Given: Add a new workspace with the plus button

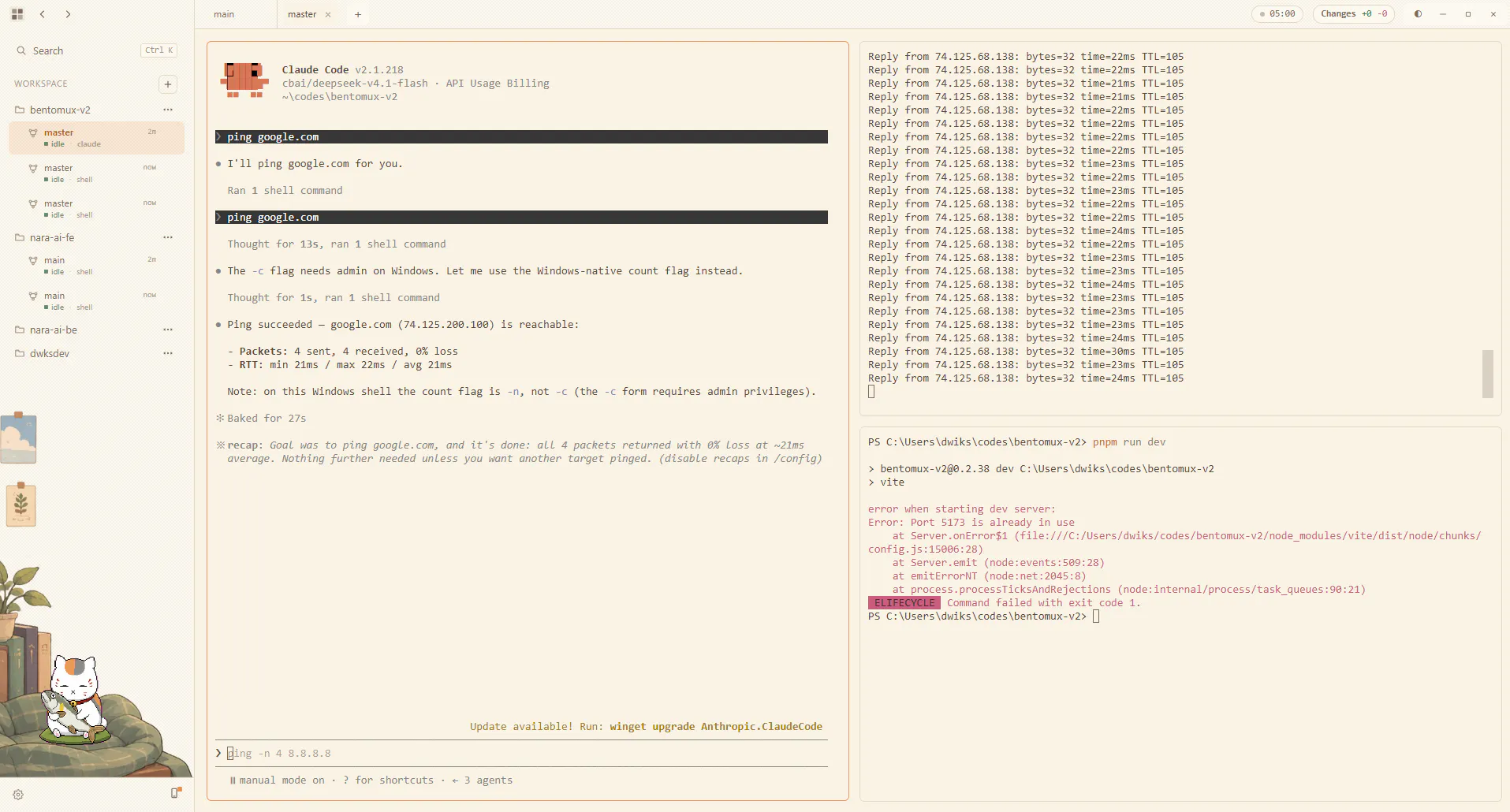Looking at the screenshot, I should click(168, 84).
